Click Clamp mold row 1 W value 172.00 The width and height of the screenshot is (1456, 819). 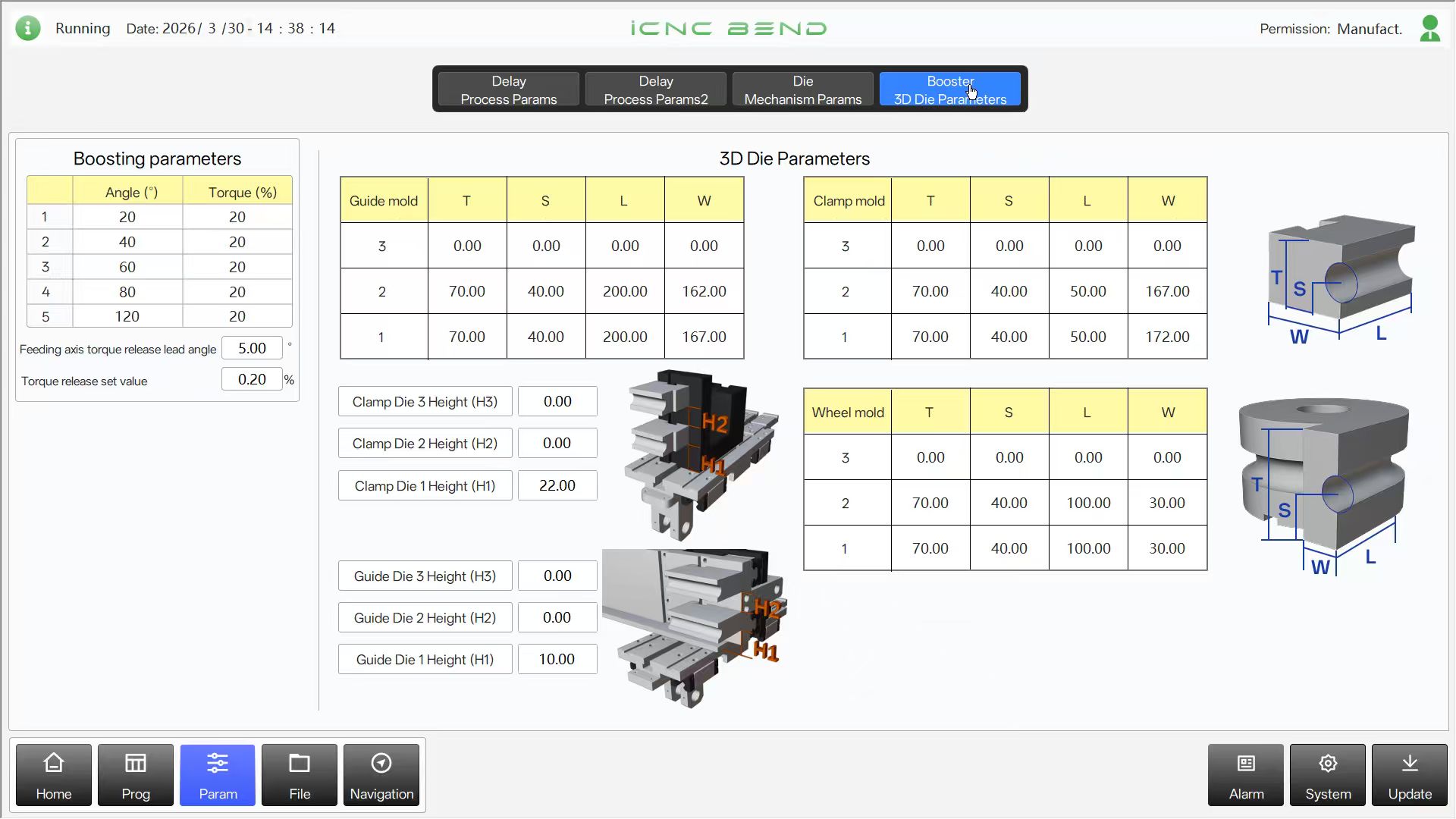tap(1167, 337)
